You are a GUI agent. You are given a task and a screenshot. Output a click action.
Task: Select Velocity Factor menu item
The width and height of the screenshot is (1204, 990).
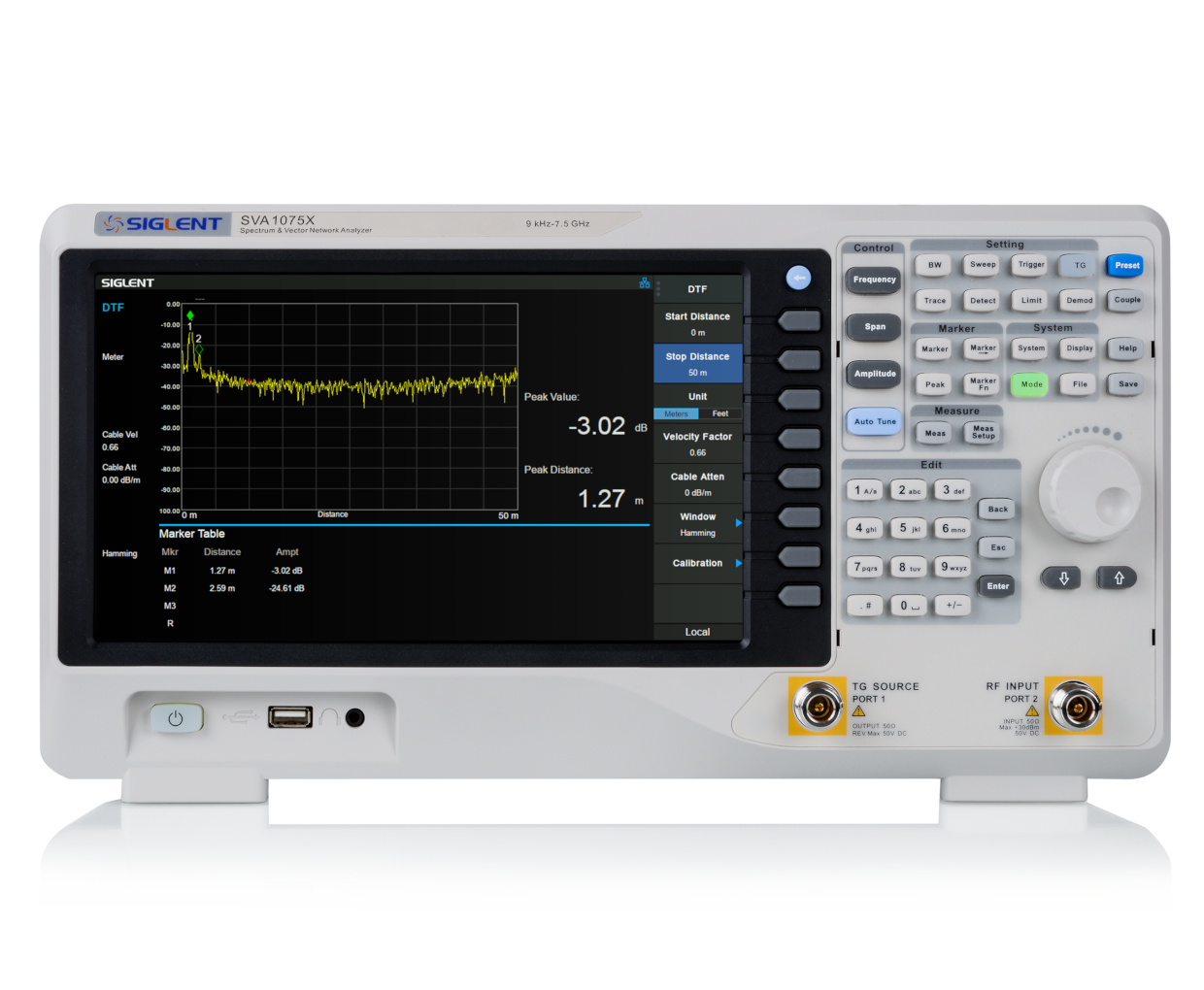[698, 445]
